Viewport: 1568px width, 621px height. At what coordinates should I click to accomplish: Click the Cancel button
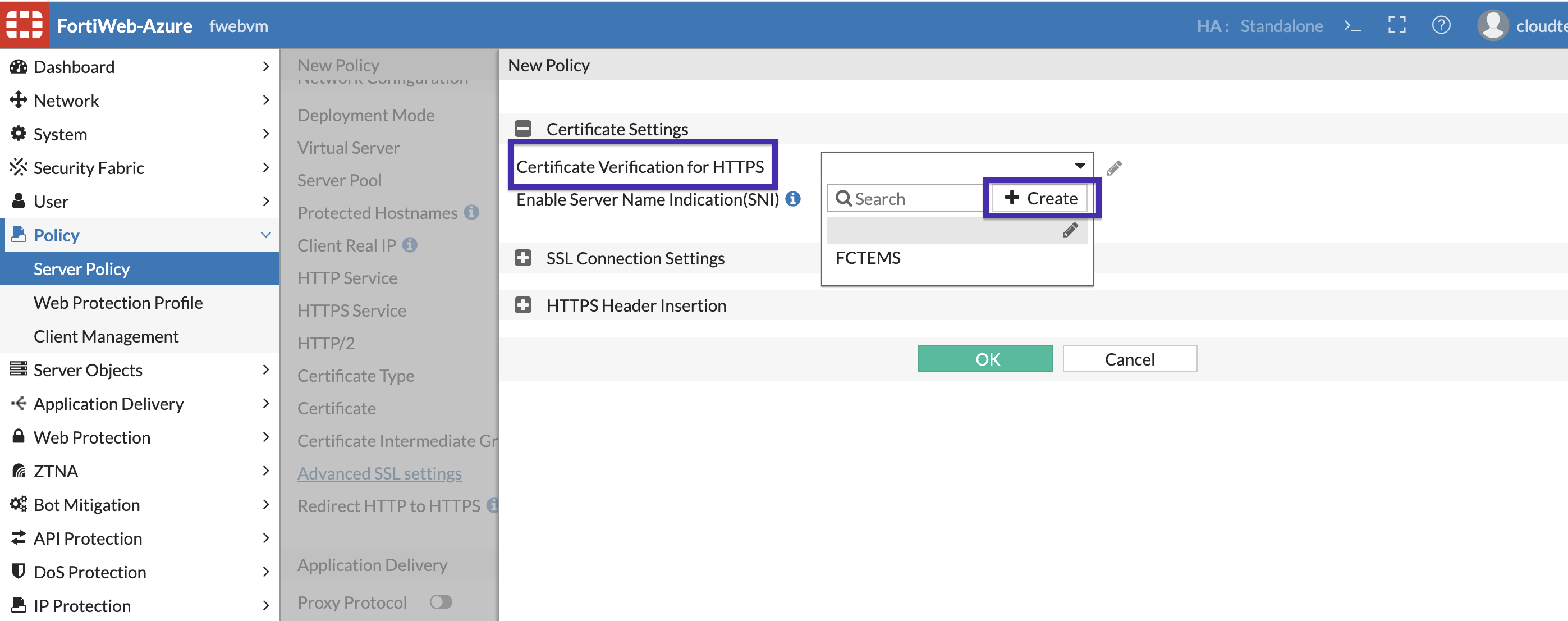point(1130,359)
